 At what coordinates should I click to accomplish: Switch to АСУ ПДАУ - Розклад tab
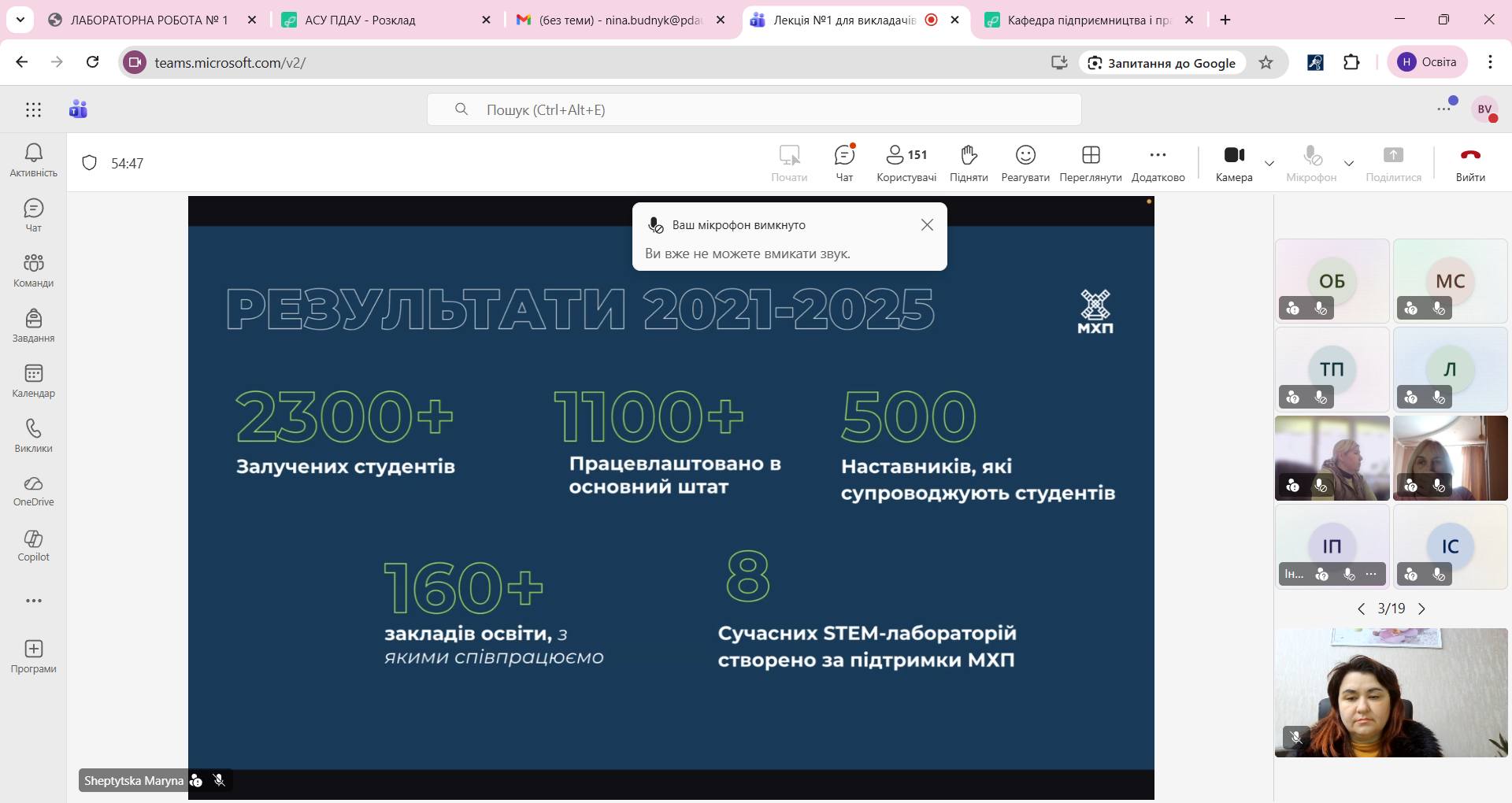coord(360,20)
